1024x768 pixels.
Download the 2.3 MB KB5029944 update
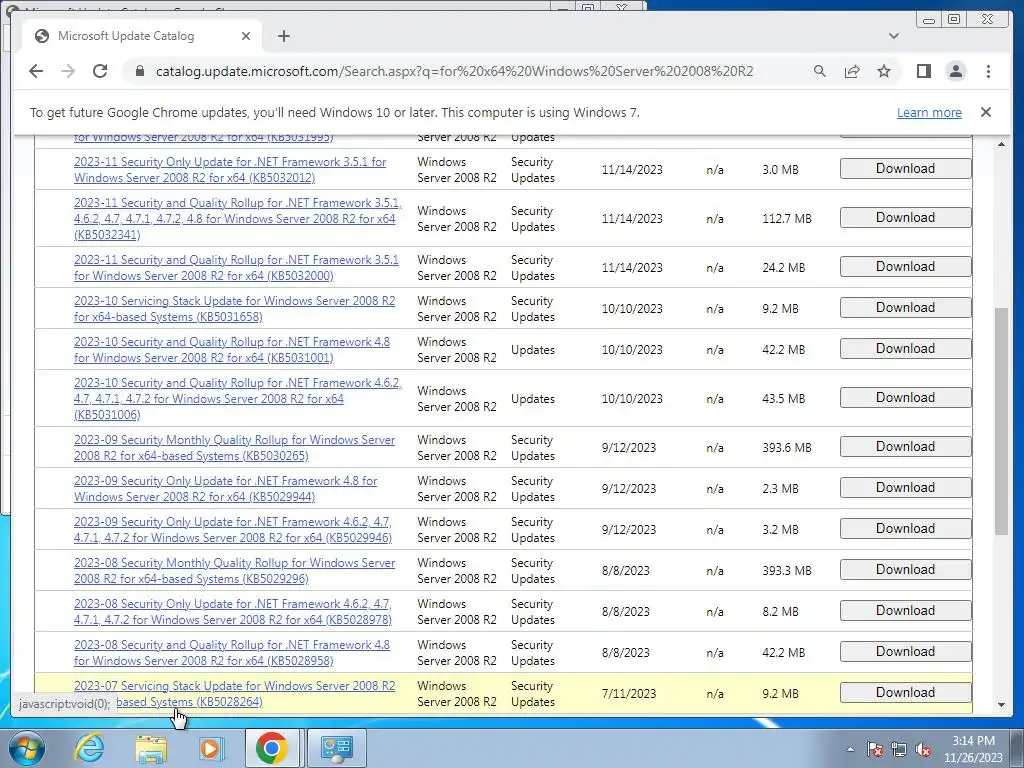pyautogui.click(x=905, y=488)
